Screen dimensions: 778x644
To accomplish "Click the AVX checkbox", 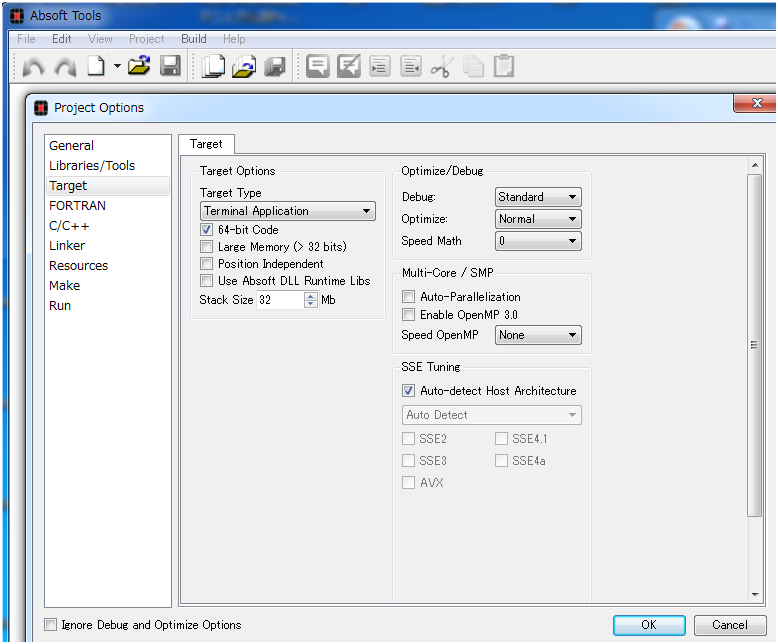I will 408,483.
